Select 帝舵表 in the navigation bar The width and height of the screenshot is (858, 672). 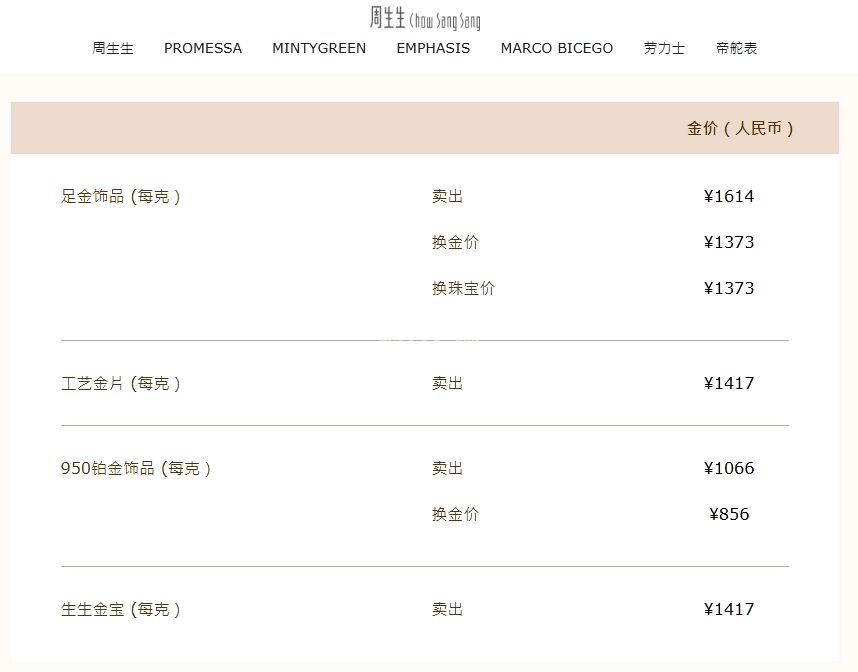pyautogui.click(x=737, y=48)
